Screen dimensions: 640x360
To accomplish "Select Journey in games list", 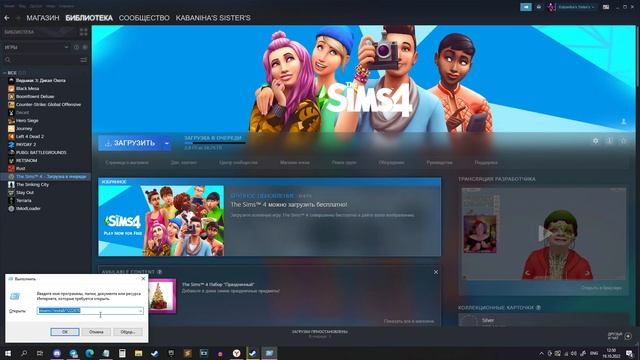I will (24, 129).
